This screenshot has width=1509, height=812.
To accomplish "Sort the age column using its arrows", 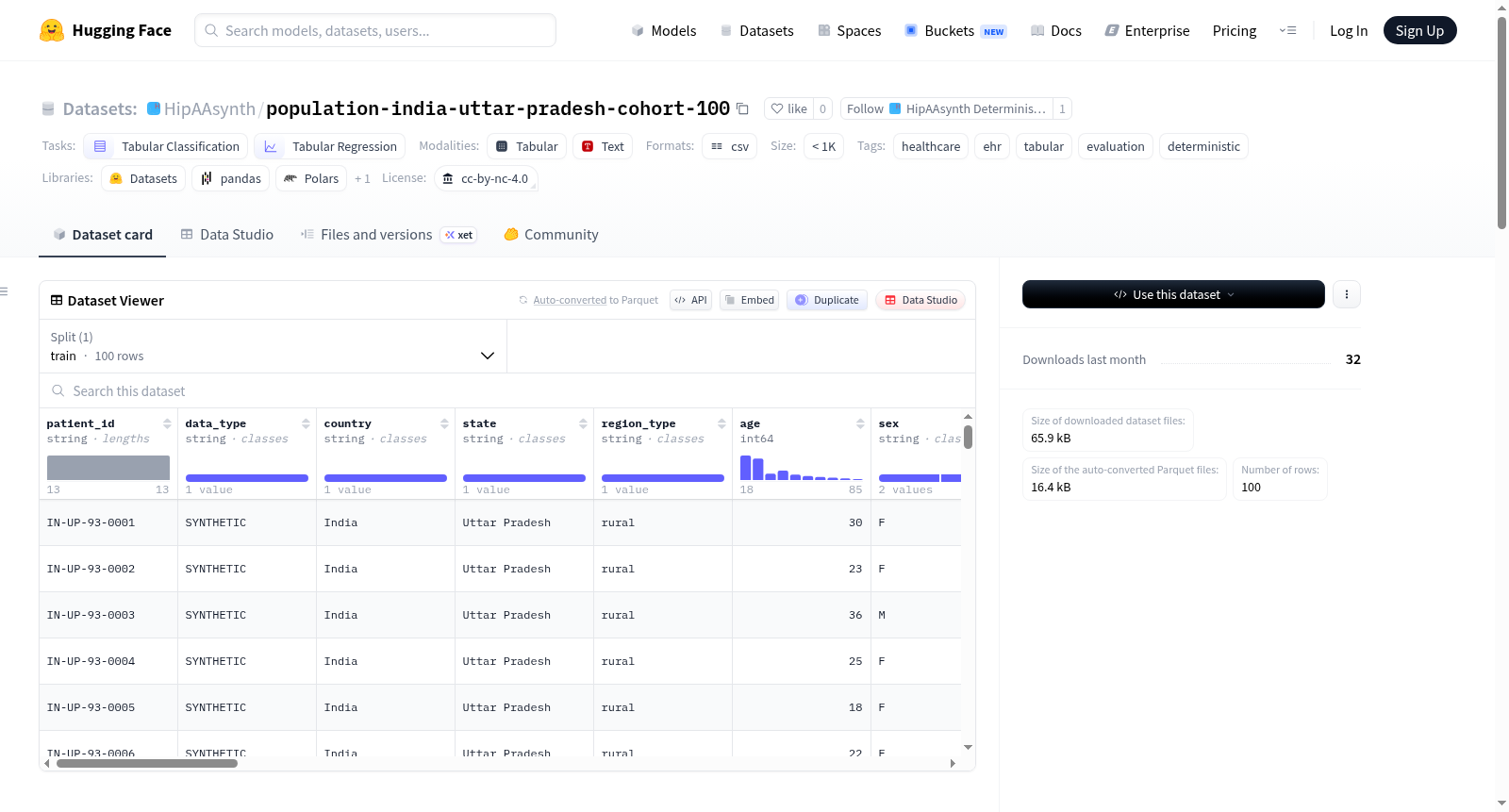I will [860, 423].
